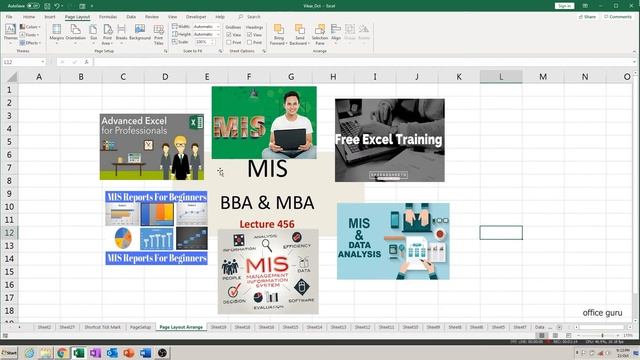Viewport: 640px width, 360px height.
Task: Select the MIS Reports For Beginners image
Action: [x=156, y=228]
